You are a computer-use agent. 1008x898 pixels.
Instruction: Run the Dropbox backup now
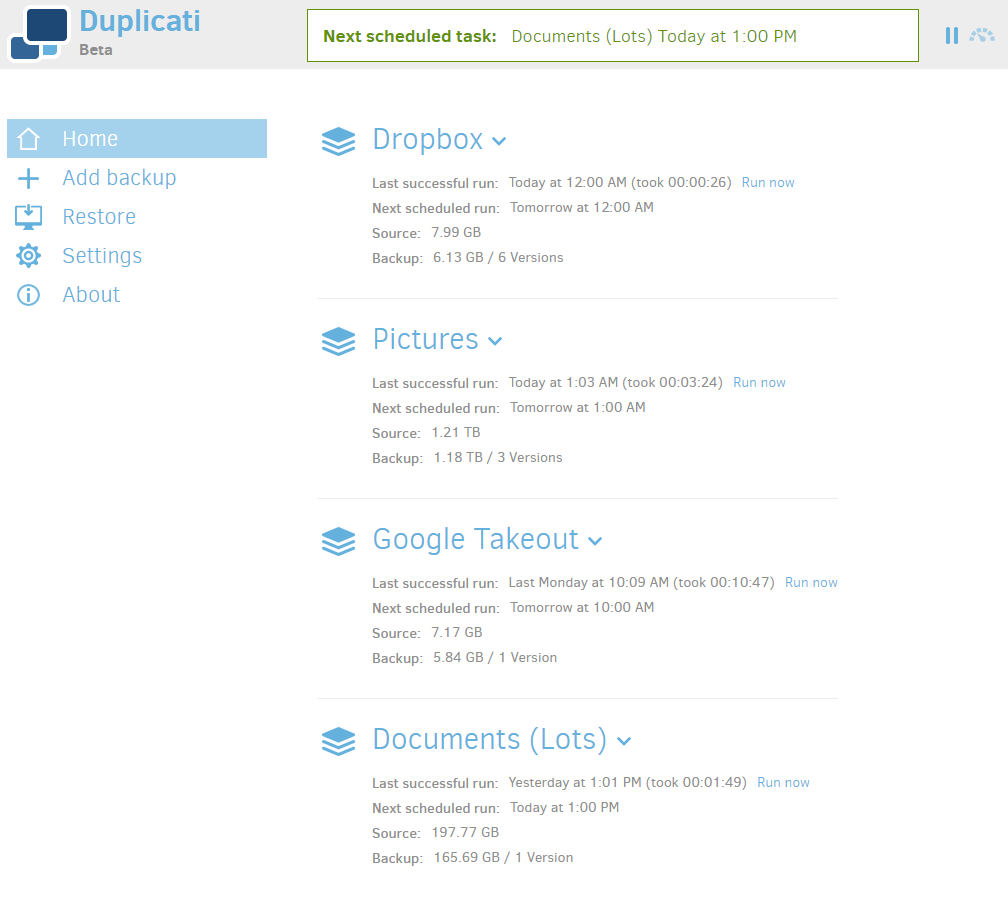[768, 183]
